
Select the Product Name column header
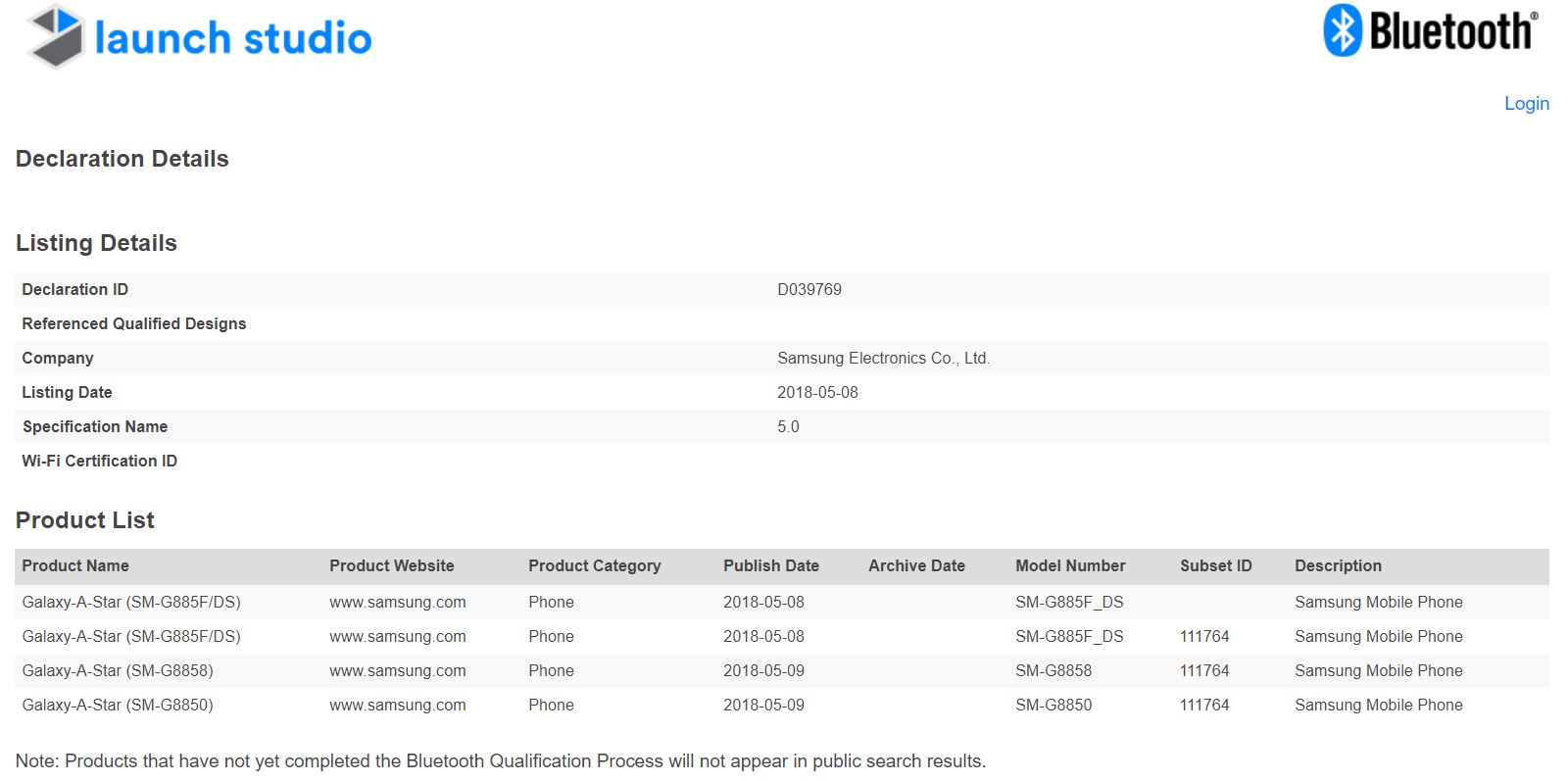(75, 565)
